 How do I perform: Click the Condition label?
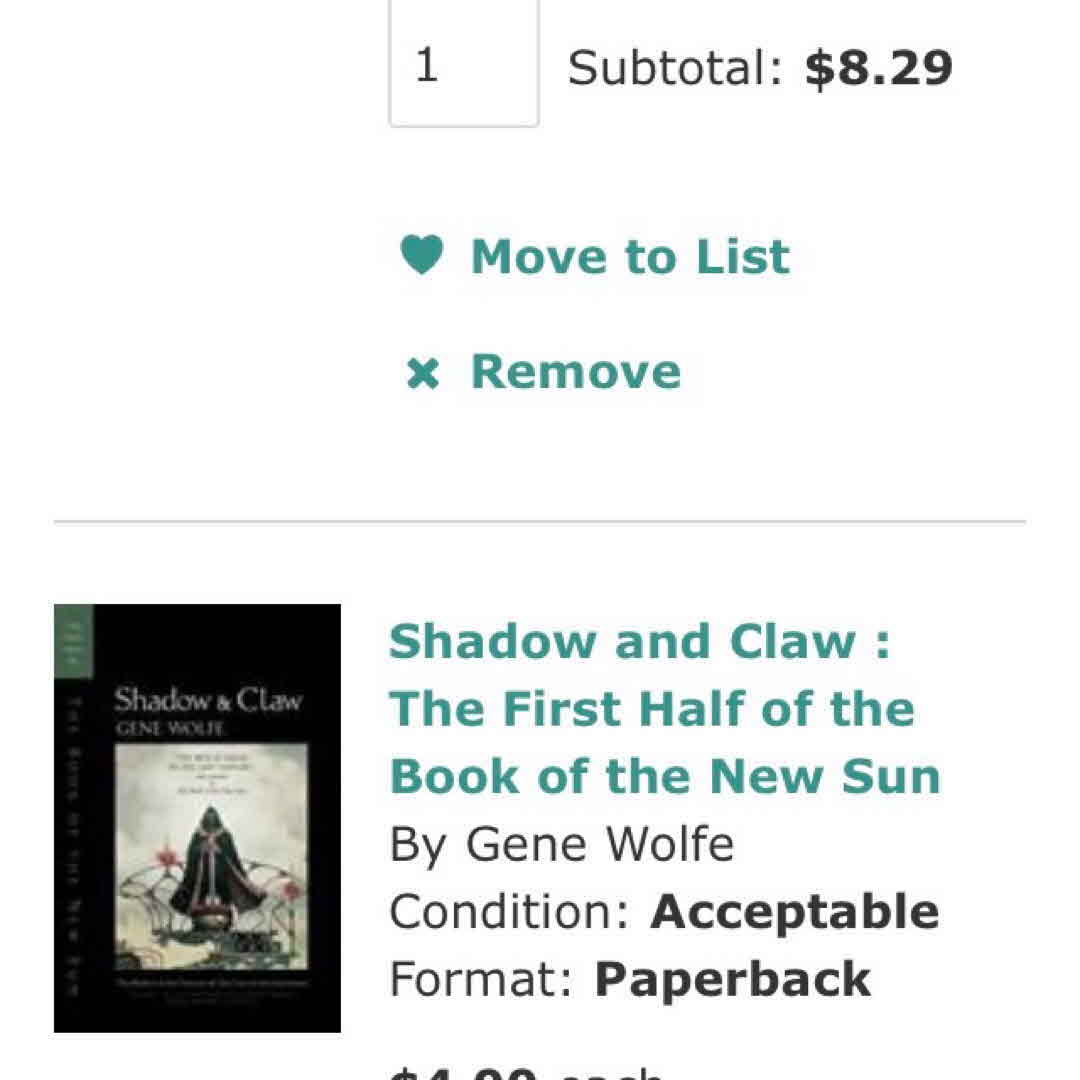pyautogui.click(x=510, y=912)
